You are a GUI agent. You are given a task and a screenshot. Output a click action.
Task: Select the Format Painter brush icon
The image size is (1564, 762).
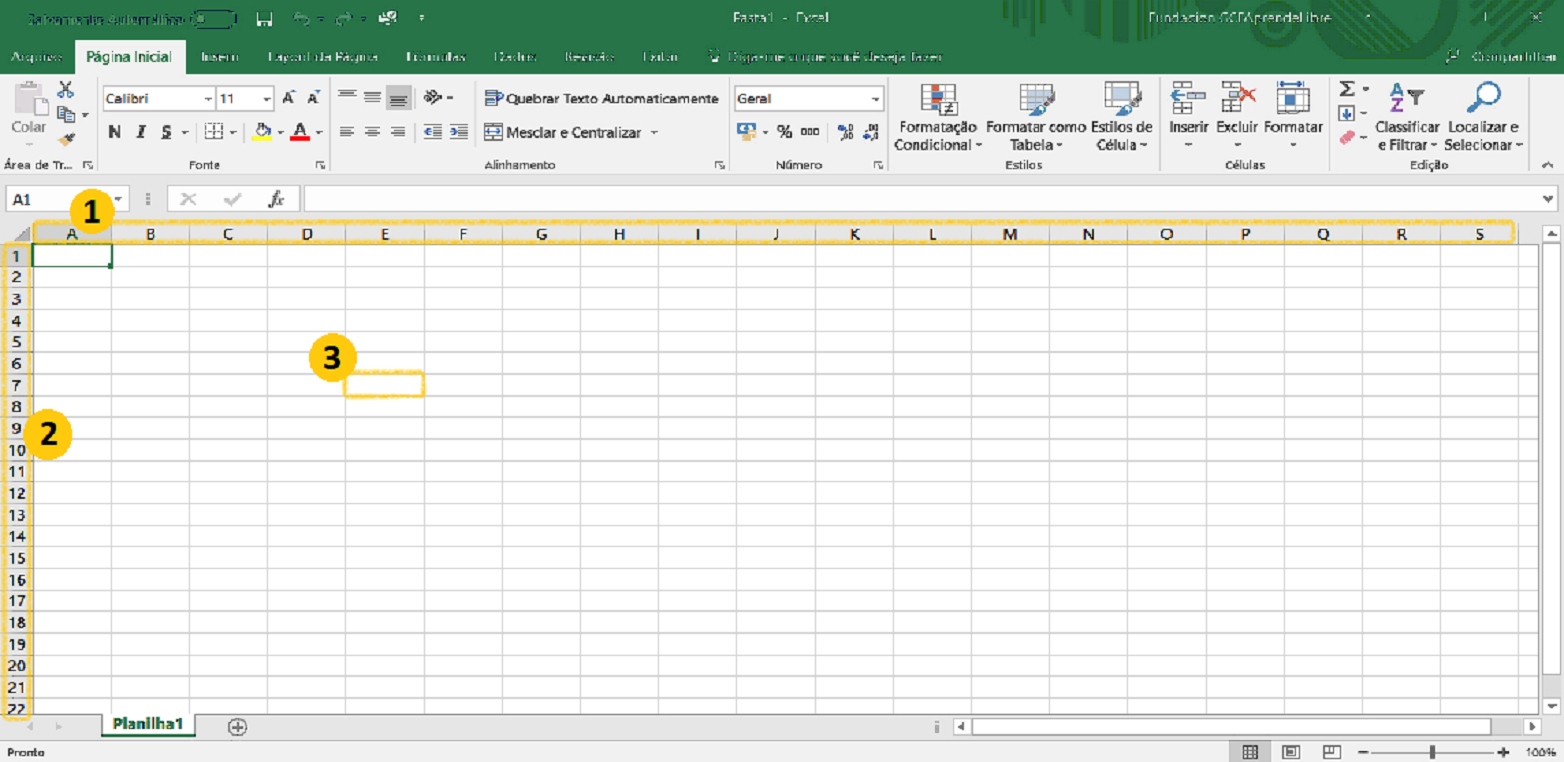tap(66, 140)
